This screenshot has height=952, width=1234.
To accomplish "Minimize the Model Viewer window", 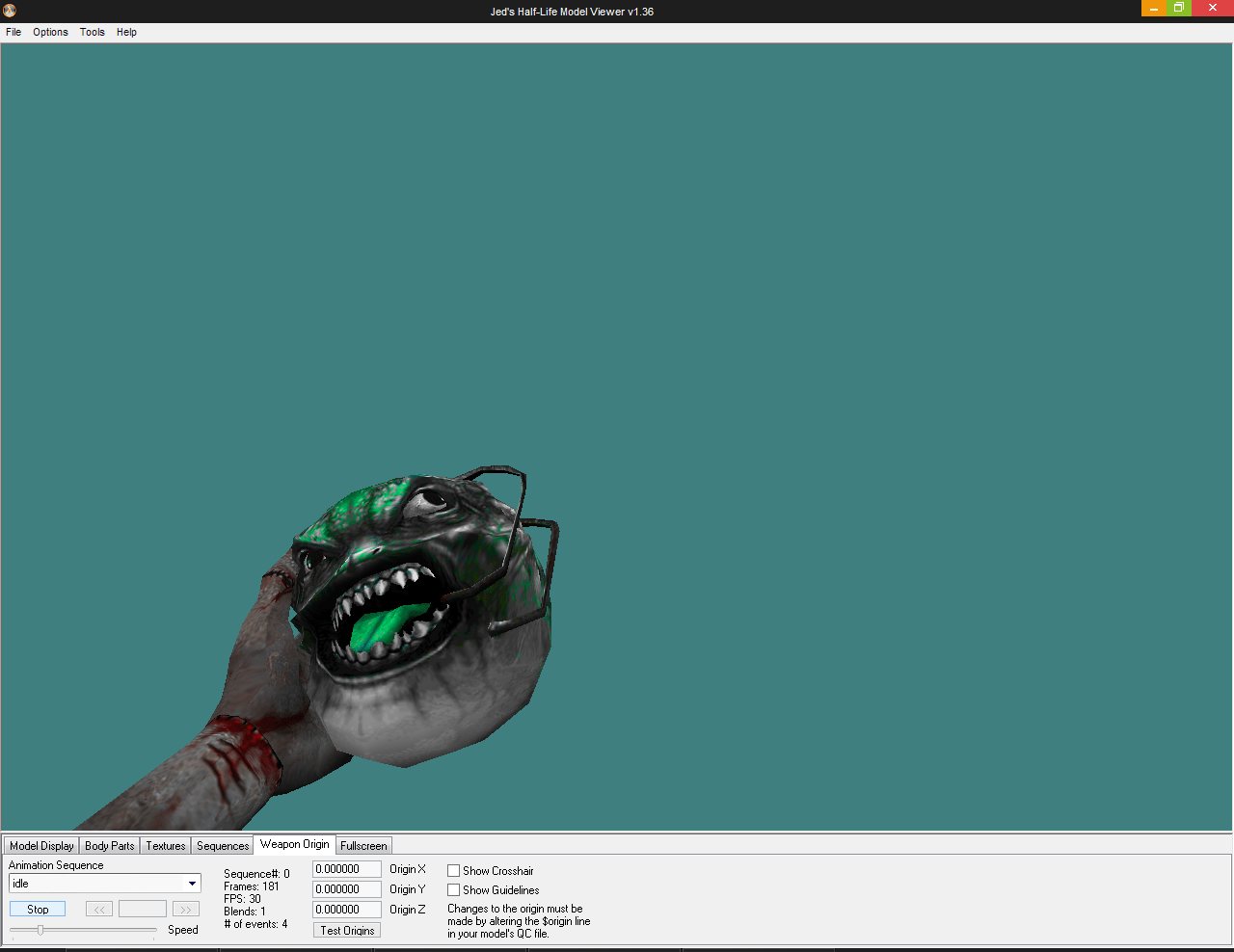I will click(x=1154, y=8).
